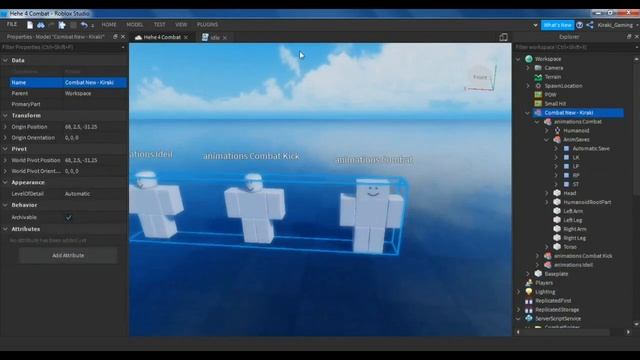640x360 pixels.
Task: Collapse the Workspace tree node
Action: (518, 59)
